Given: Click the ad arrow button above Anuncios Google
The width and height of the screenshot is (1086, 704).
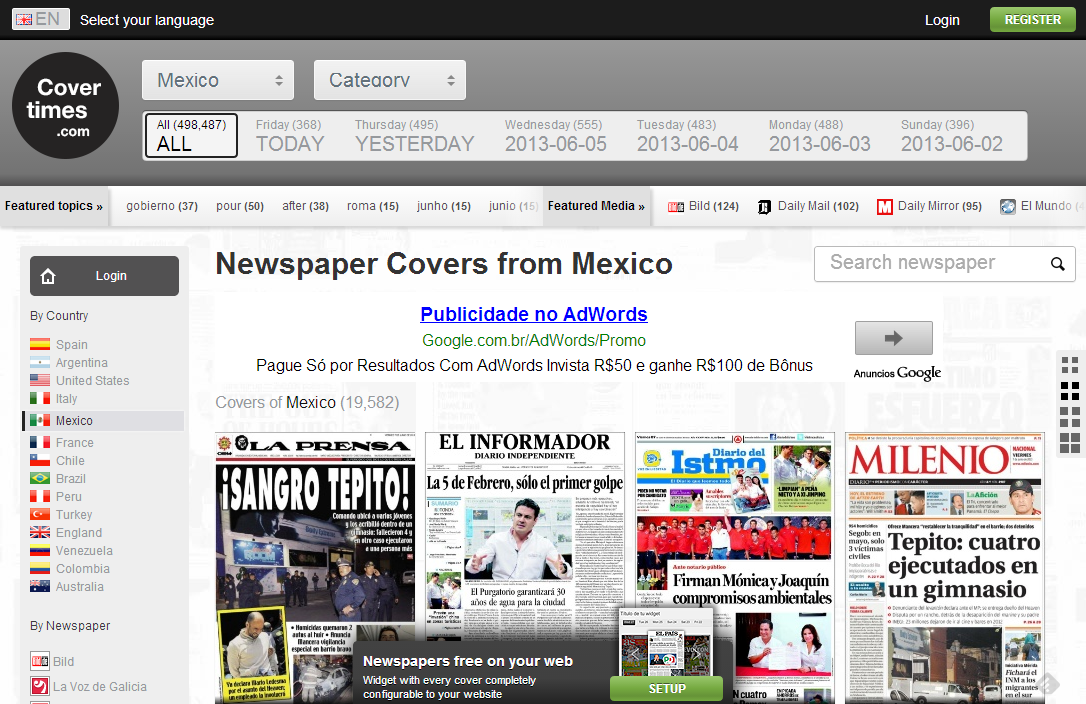Looking at the screenshot, I should coord(893,338).
